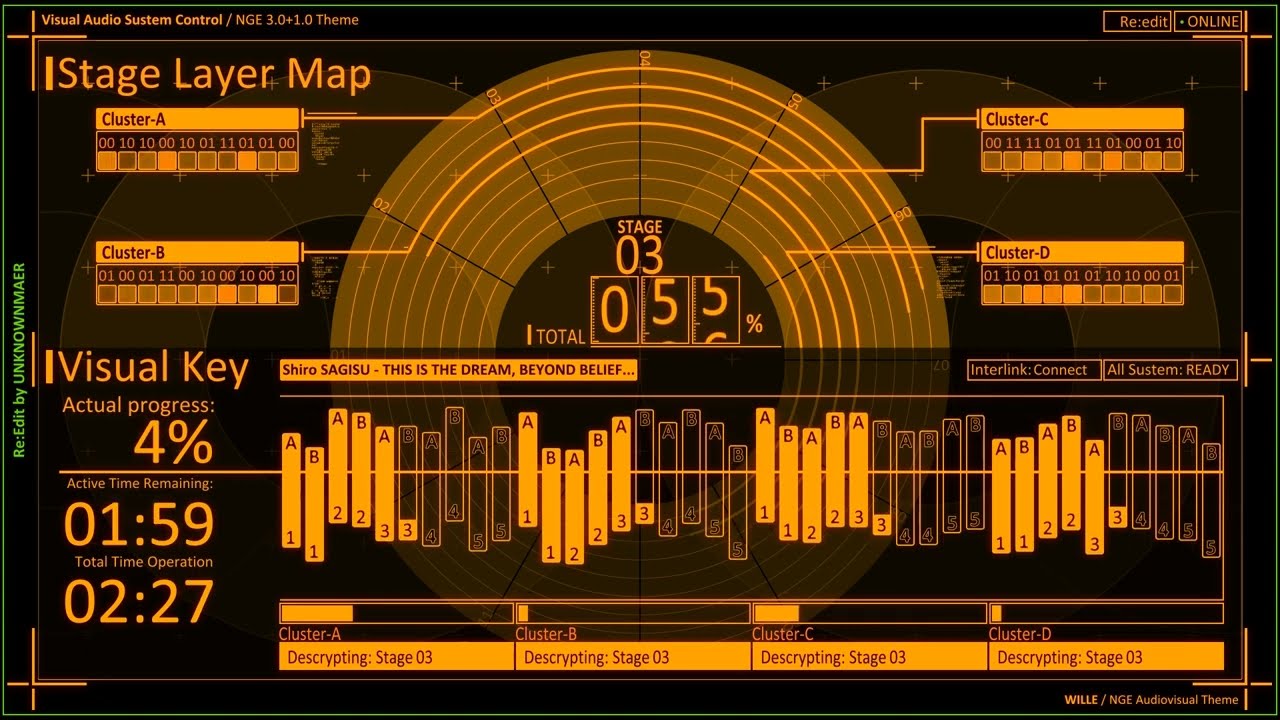Select the Cluster-C header in Stage Layer Map
Image resolution: width=1280 pixels, height=720 pixels.
[x=1082, y=119]
